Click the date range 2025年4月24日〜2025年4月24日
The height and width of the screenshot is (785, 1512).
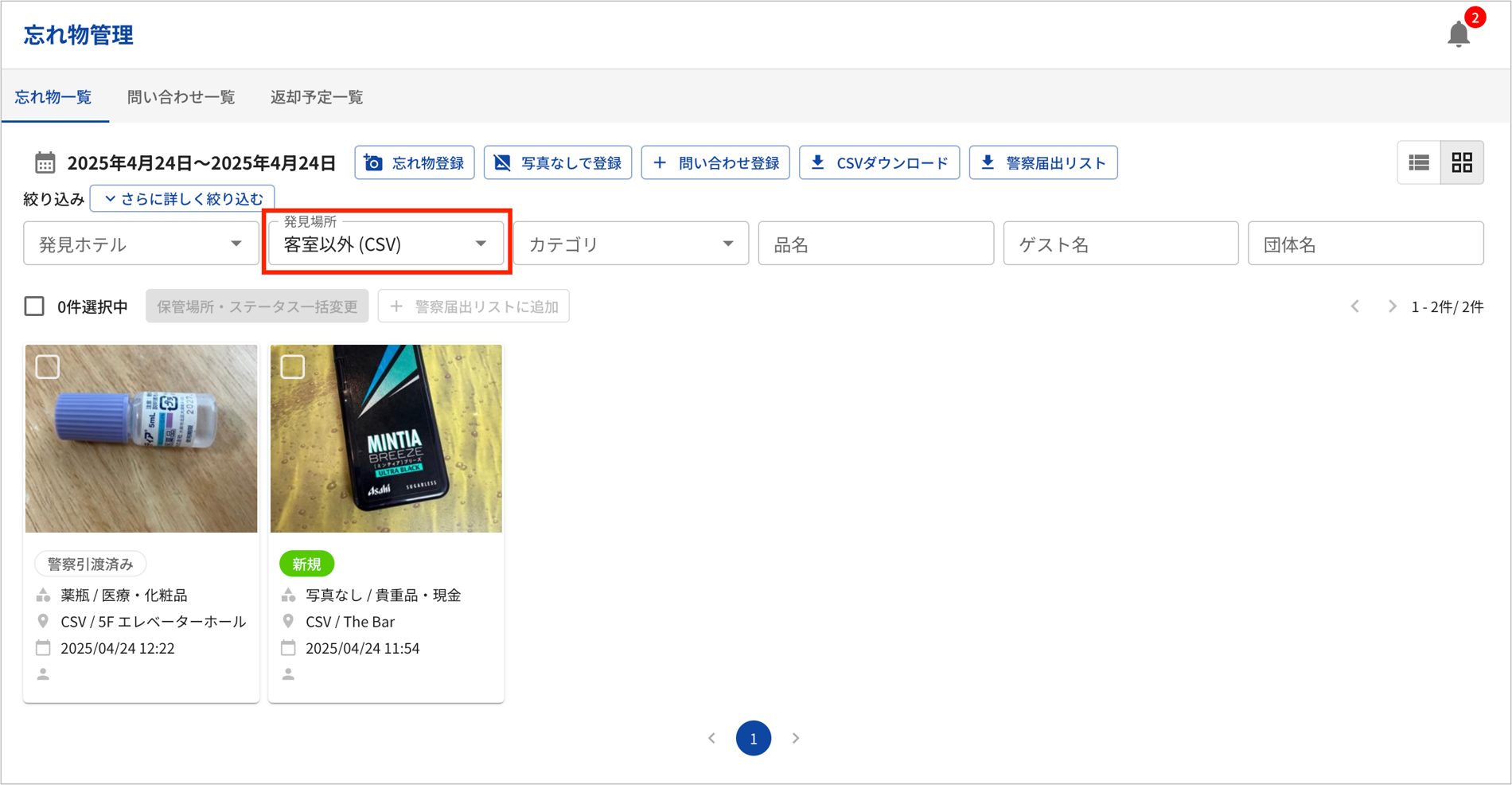[x=201, y=163]
